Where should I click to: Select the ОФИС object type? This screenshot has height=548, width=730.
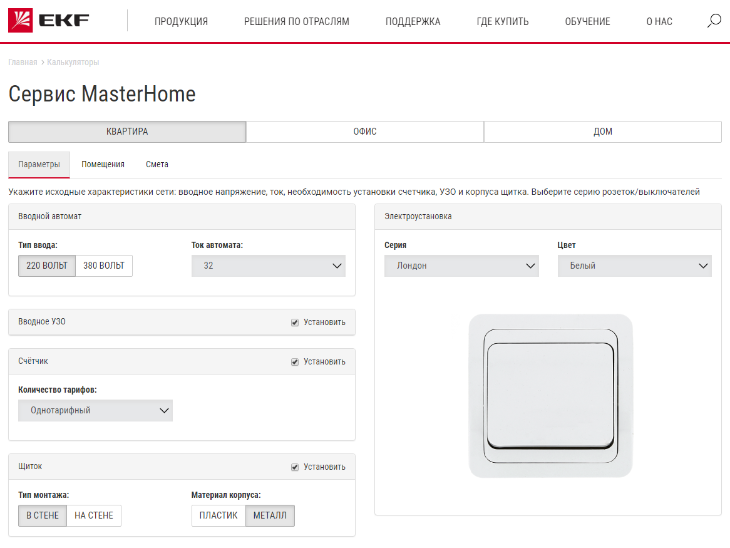[x=365, y=132]
